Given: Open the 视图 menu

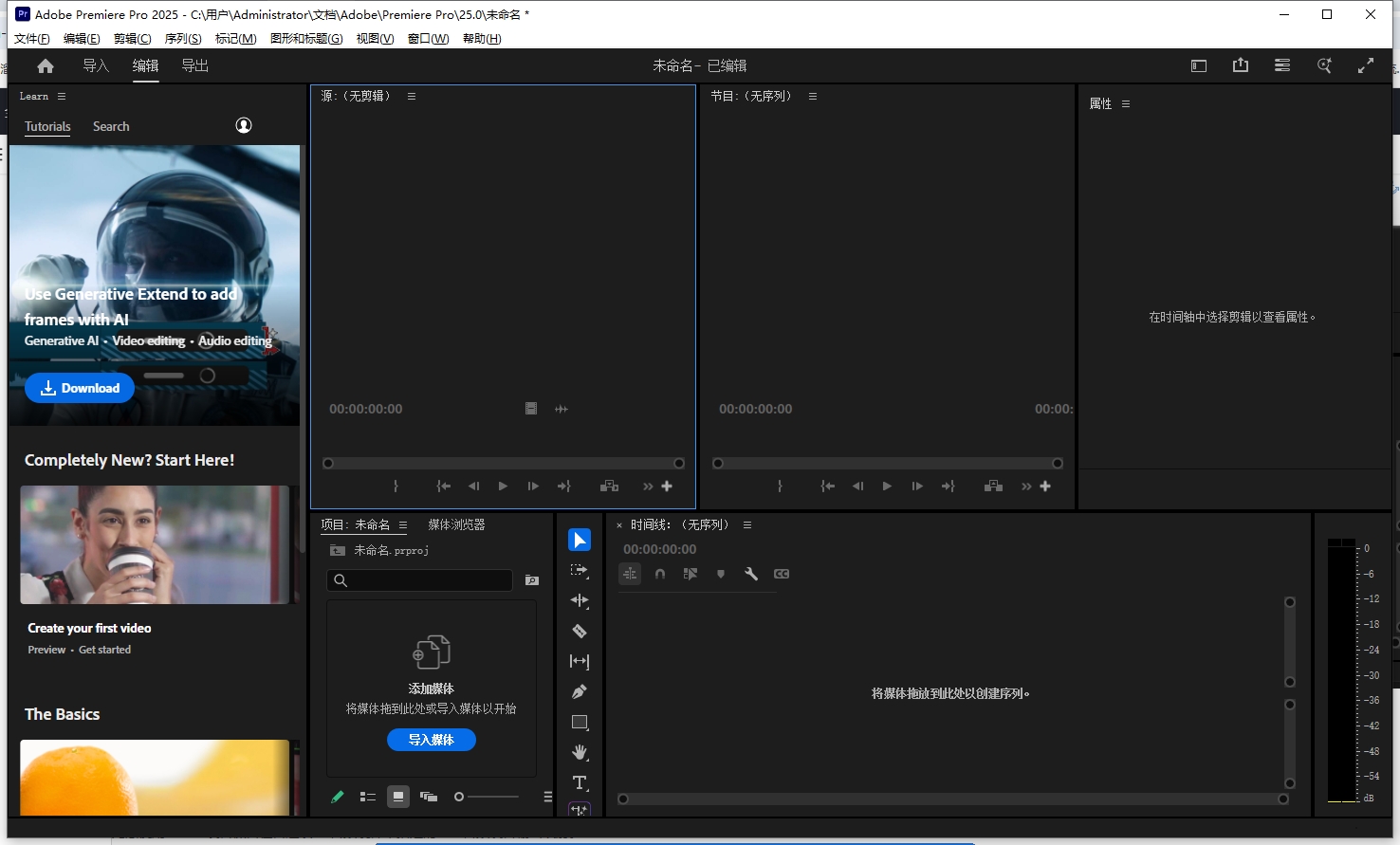Looking at the screenshot, I should [x=374, y=39].
